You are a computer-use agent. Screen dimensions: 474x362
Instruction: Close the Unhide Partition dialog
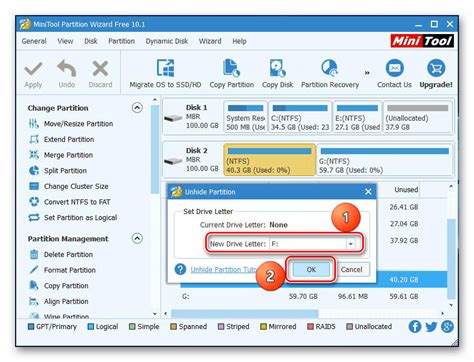click(x=368, y=192)
